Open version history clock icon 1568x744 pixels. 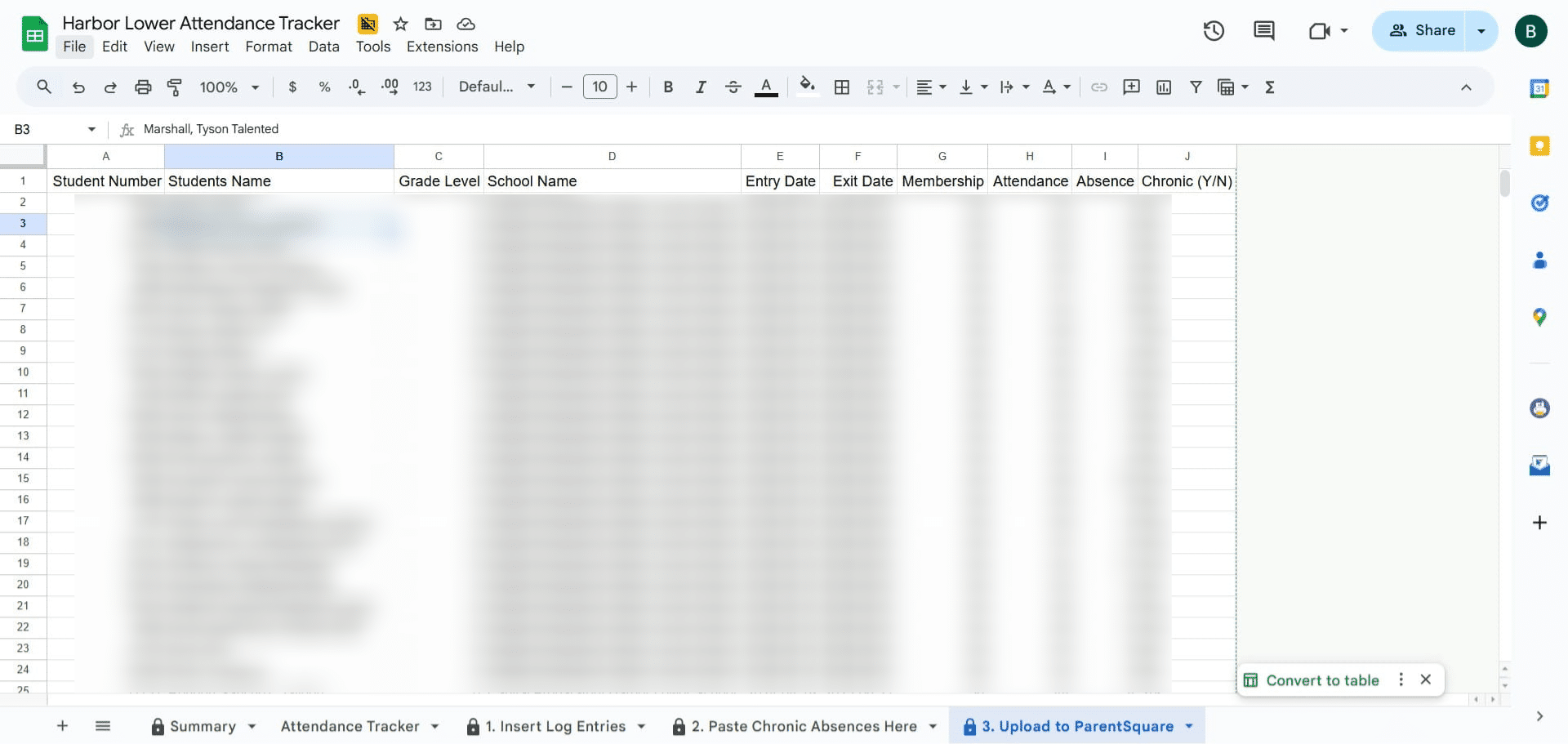pyautogui.click(x=1214, y=31)
